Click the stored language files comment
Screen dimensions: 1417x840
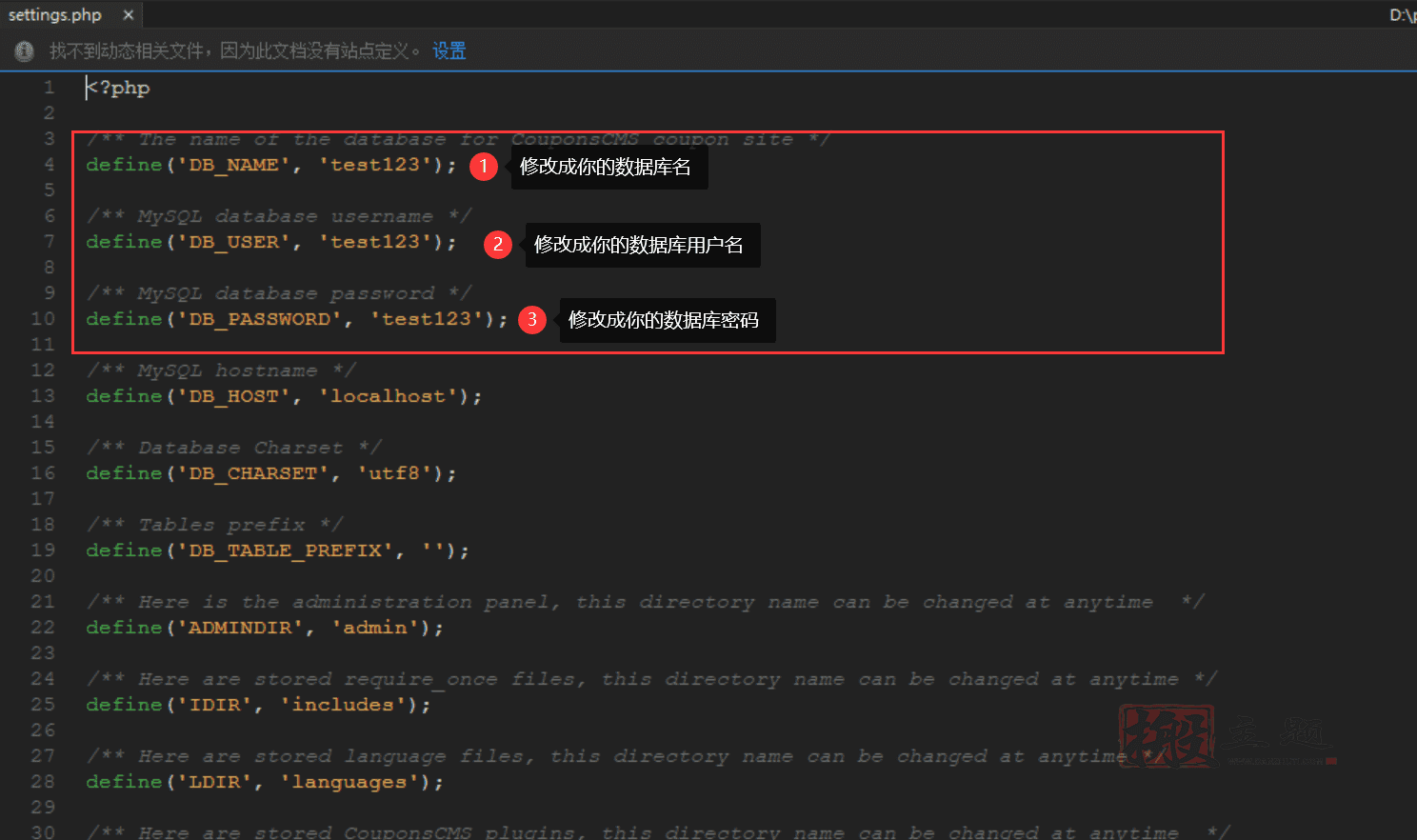(x=626, y=756)
